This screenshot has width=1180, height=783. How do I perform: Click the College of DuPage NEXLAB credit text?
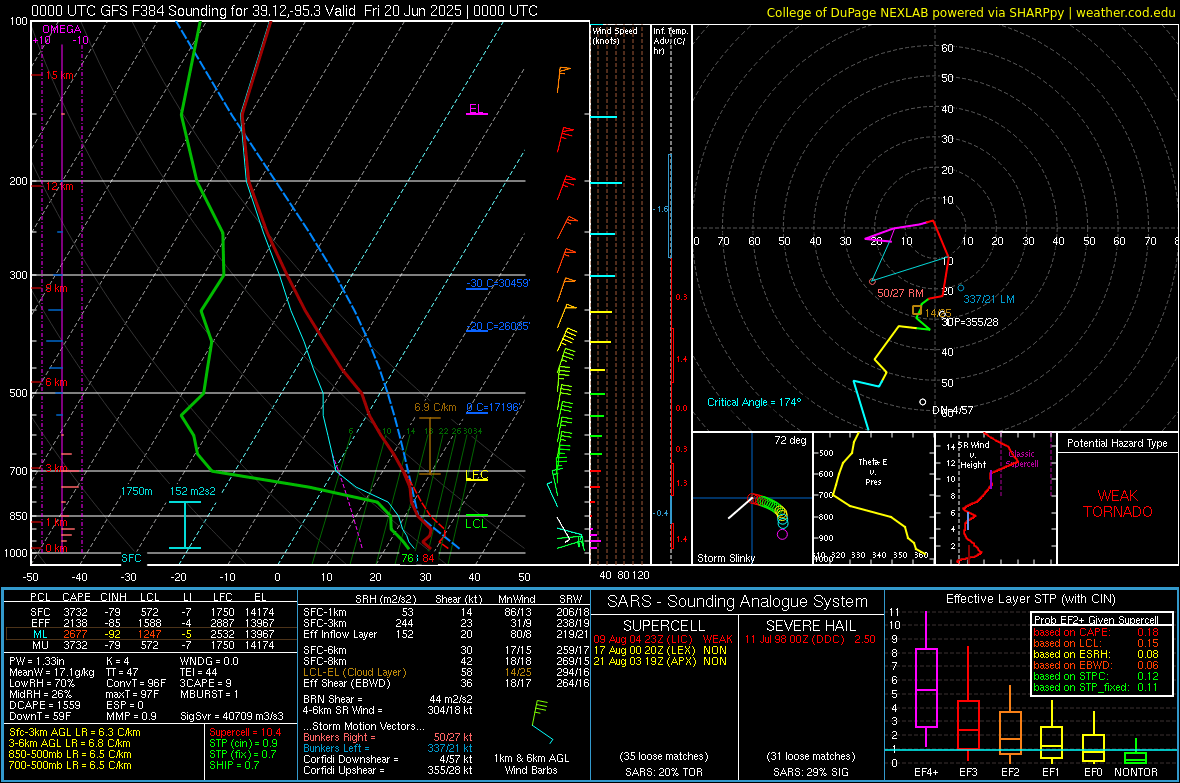point(970,12)
